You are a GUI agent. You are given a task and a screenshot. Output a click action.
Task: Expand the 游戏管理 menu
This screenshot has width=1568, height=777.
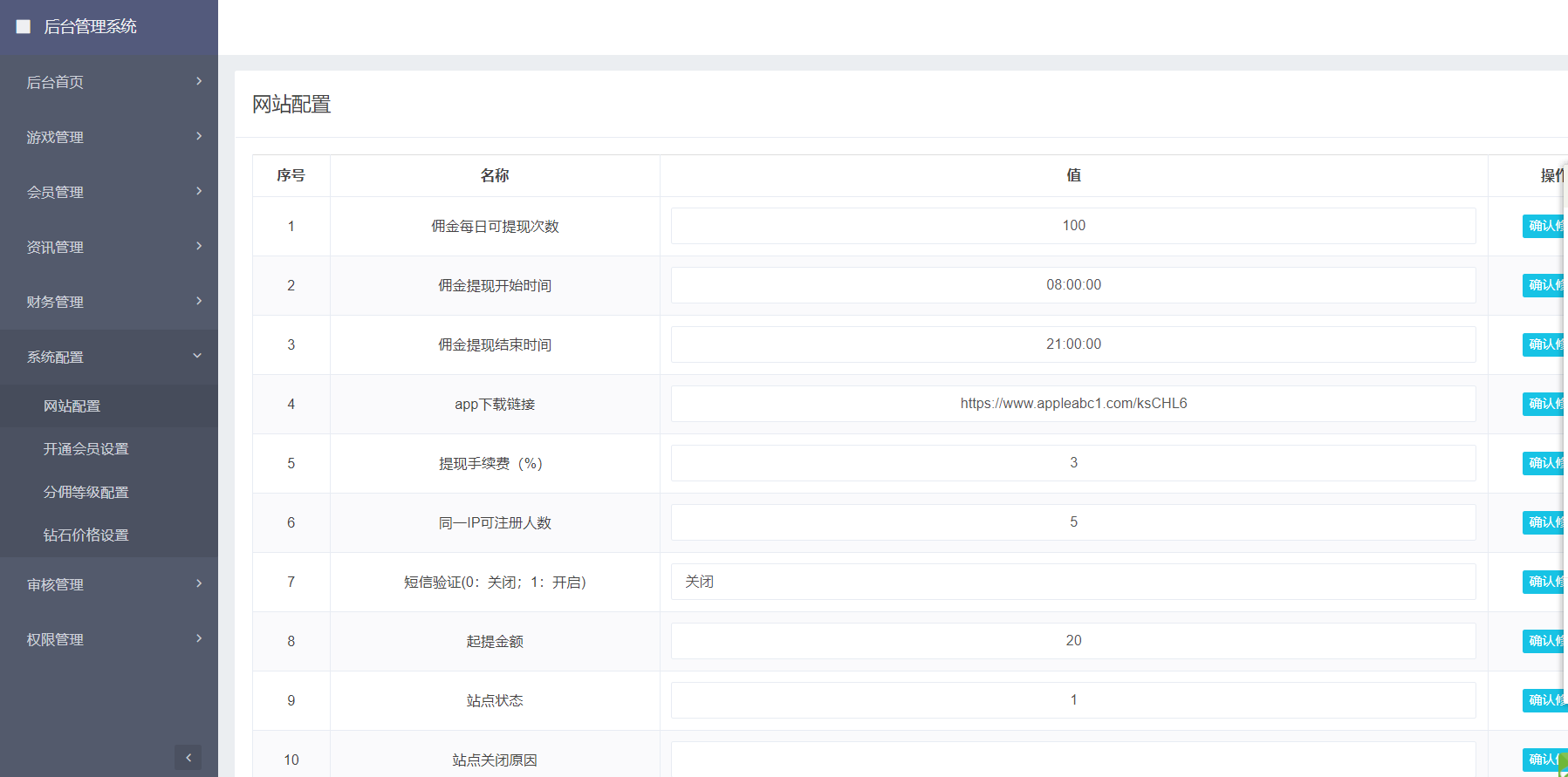tap(55, 137)
